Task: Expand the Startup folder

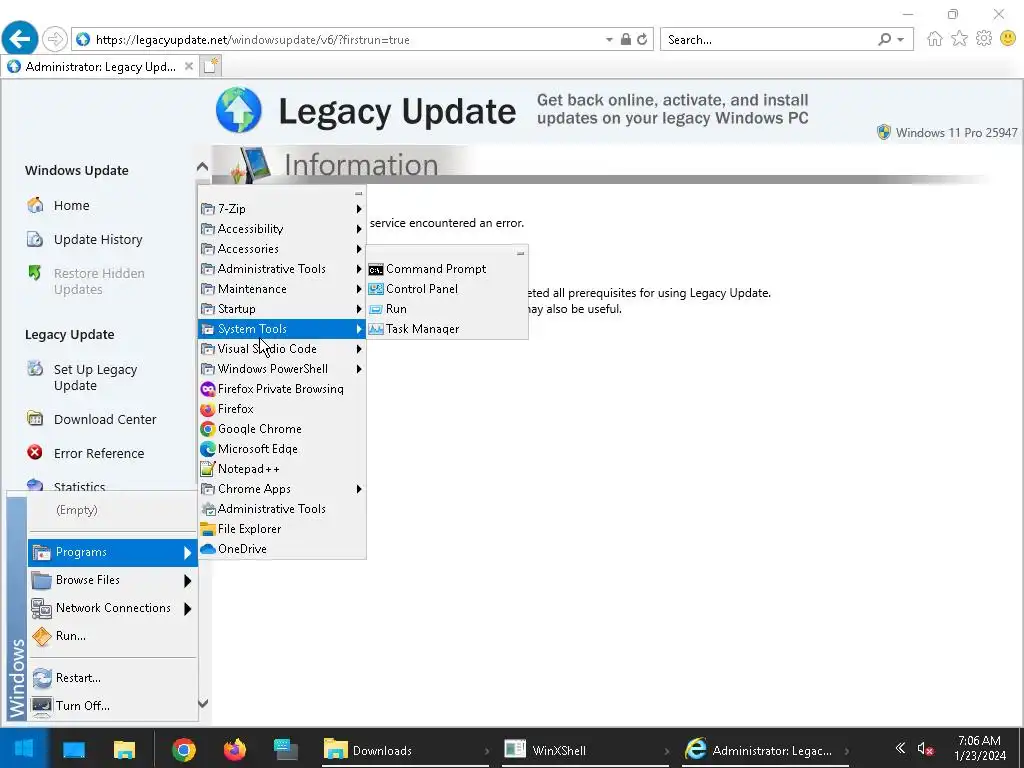Action: (x=281, y=309)
